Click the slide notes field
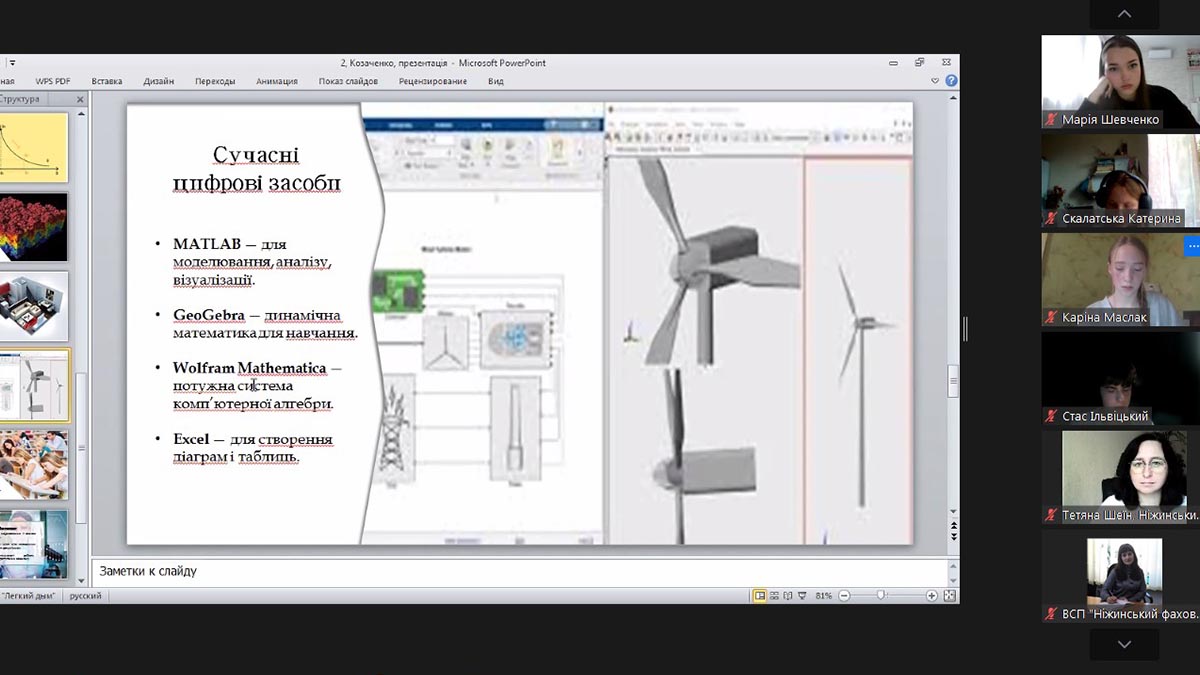Screen dimensions: 1200x675 pyautogui.click(x=520, y=571)
